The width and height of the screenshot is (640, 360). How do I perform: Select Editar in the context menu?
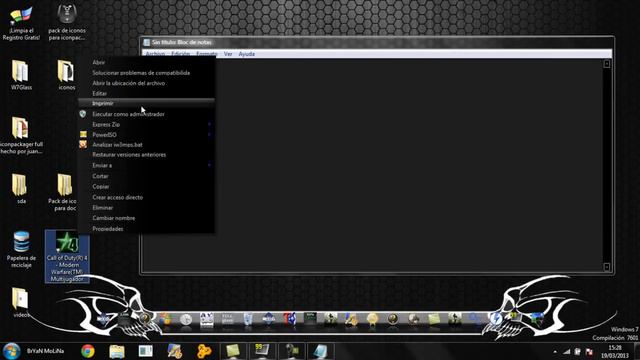point(146,93)
